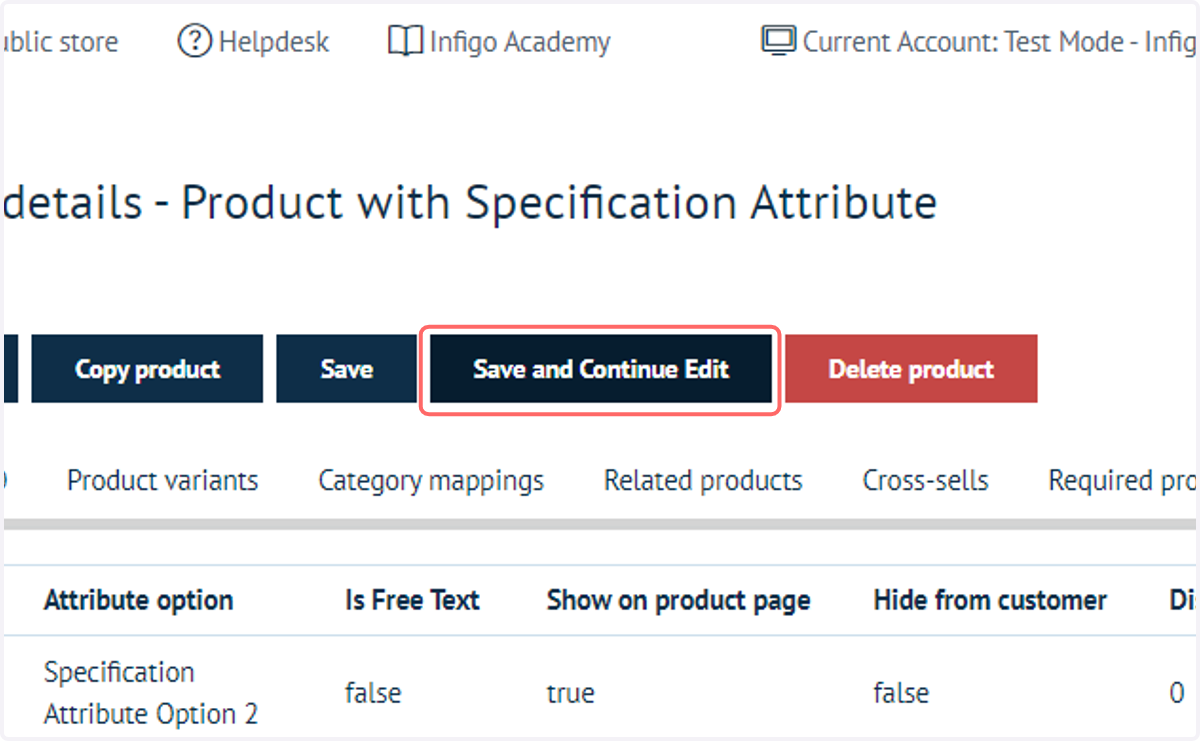Click the page title Product with Specification Attribute
The height and width of the screenshot is (741, 1200).
[560, 203]
